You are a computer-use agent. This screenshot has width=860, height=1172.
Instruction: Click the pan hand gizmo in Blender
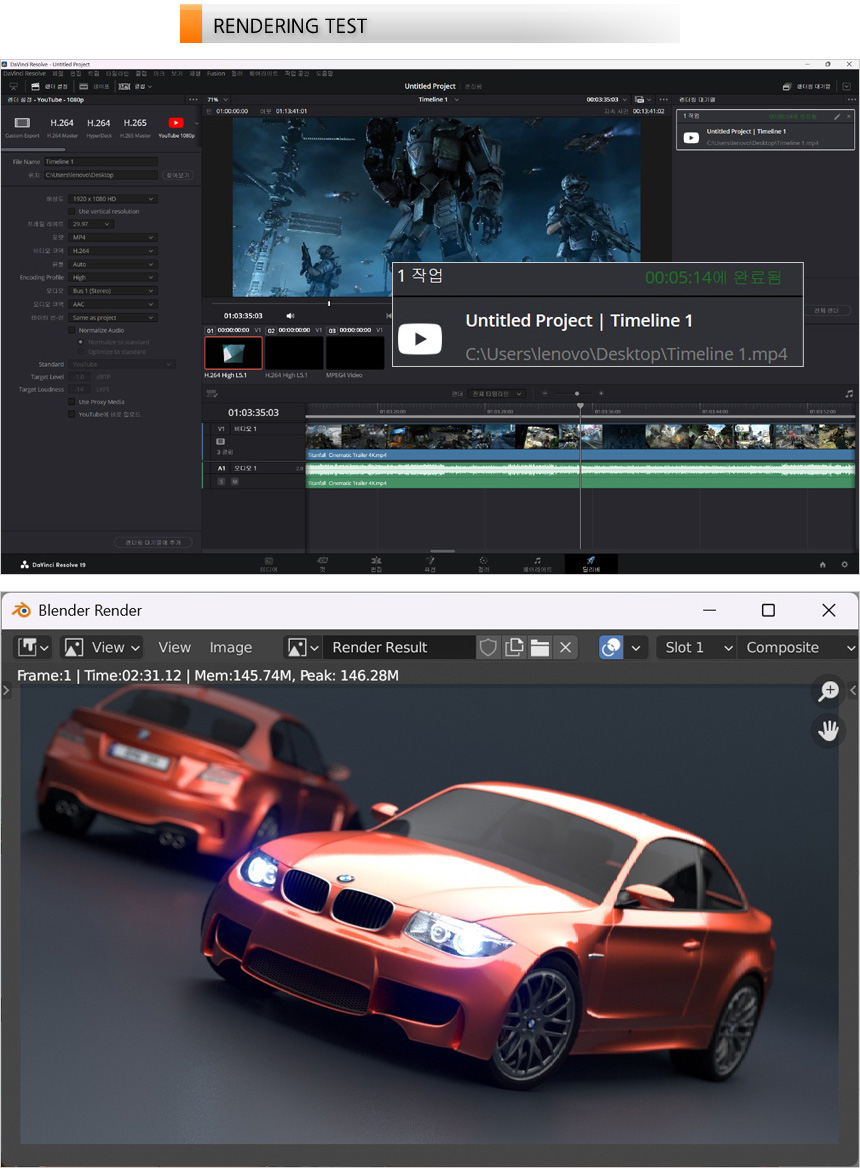828,731
